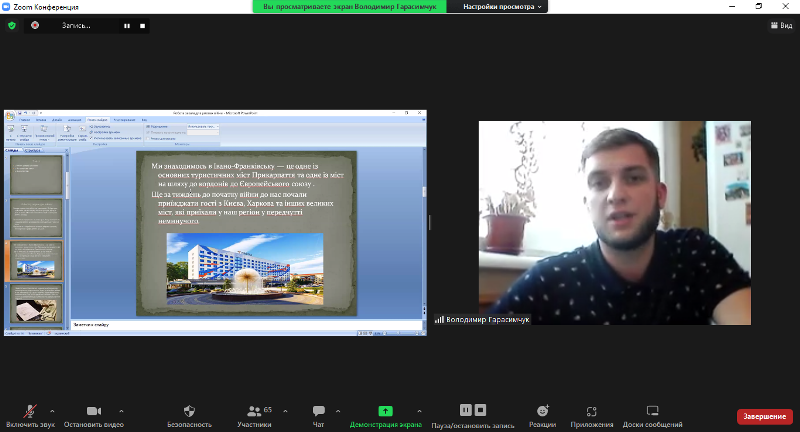
Task: Click PowerPoint Office round button
Action: [10, 115]
